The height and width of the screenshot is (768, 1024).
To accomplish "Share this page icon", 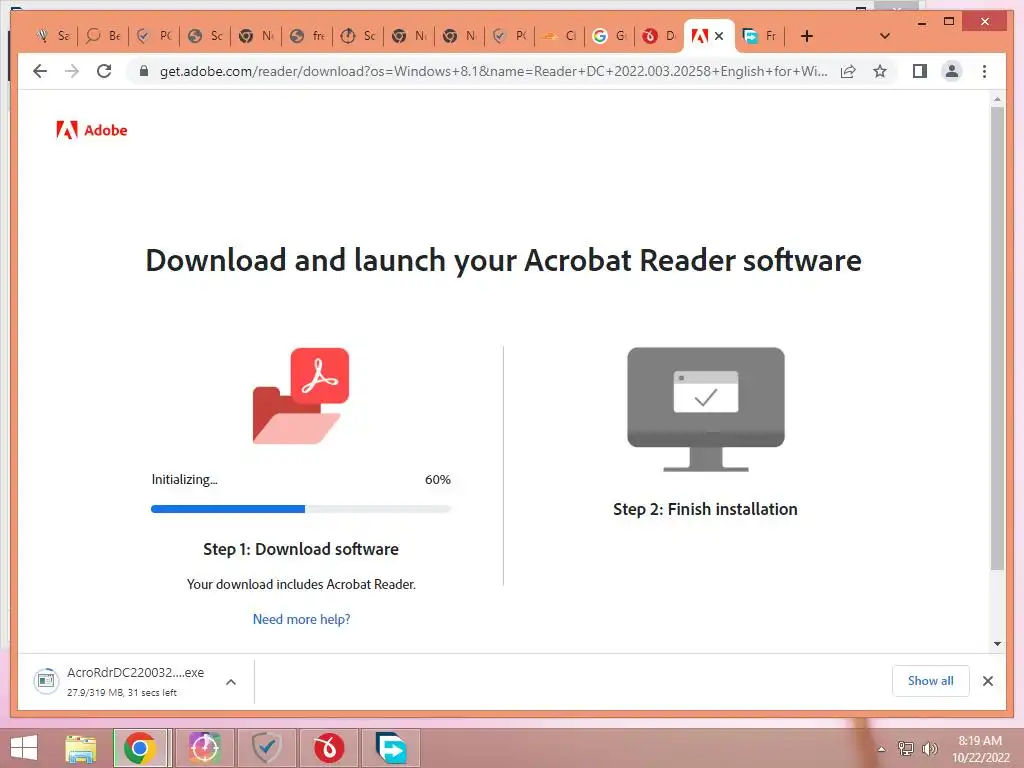I will [x=848, y=71].
